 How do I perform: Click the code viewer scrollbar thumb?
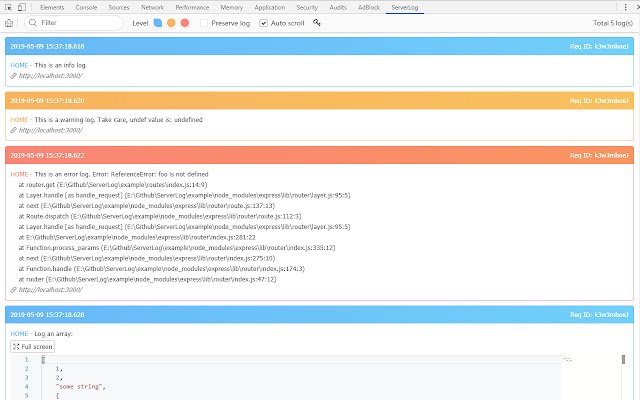click(623, 360)
